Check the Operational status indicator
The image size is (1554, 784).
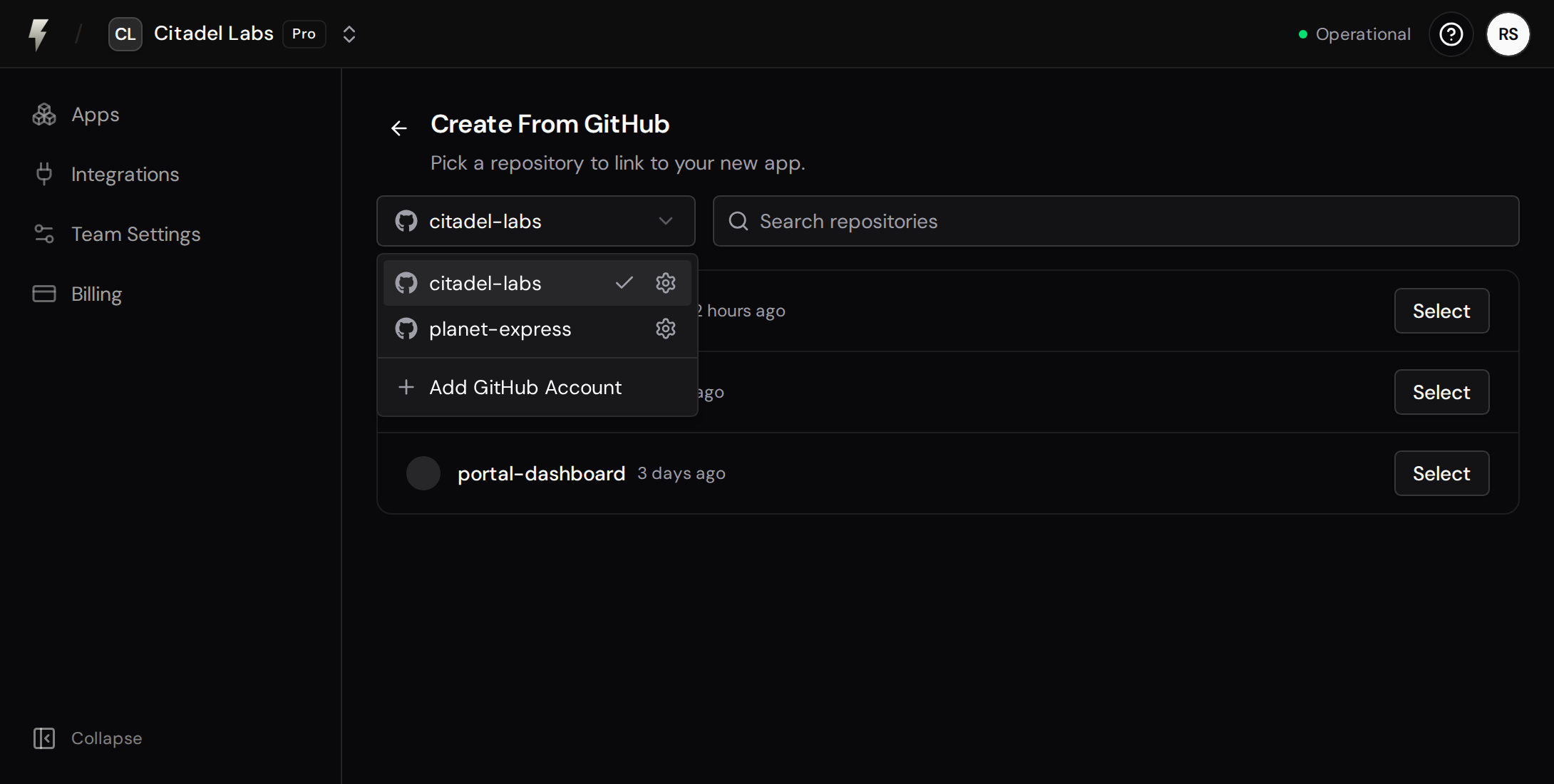pyautogui.click(x=1354, y=34)
